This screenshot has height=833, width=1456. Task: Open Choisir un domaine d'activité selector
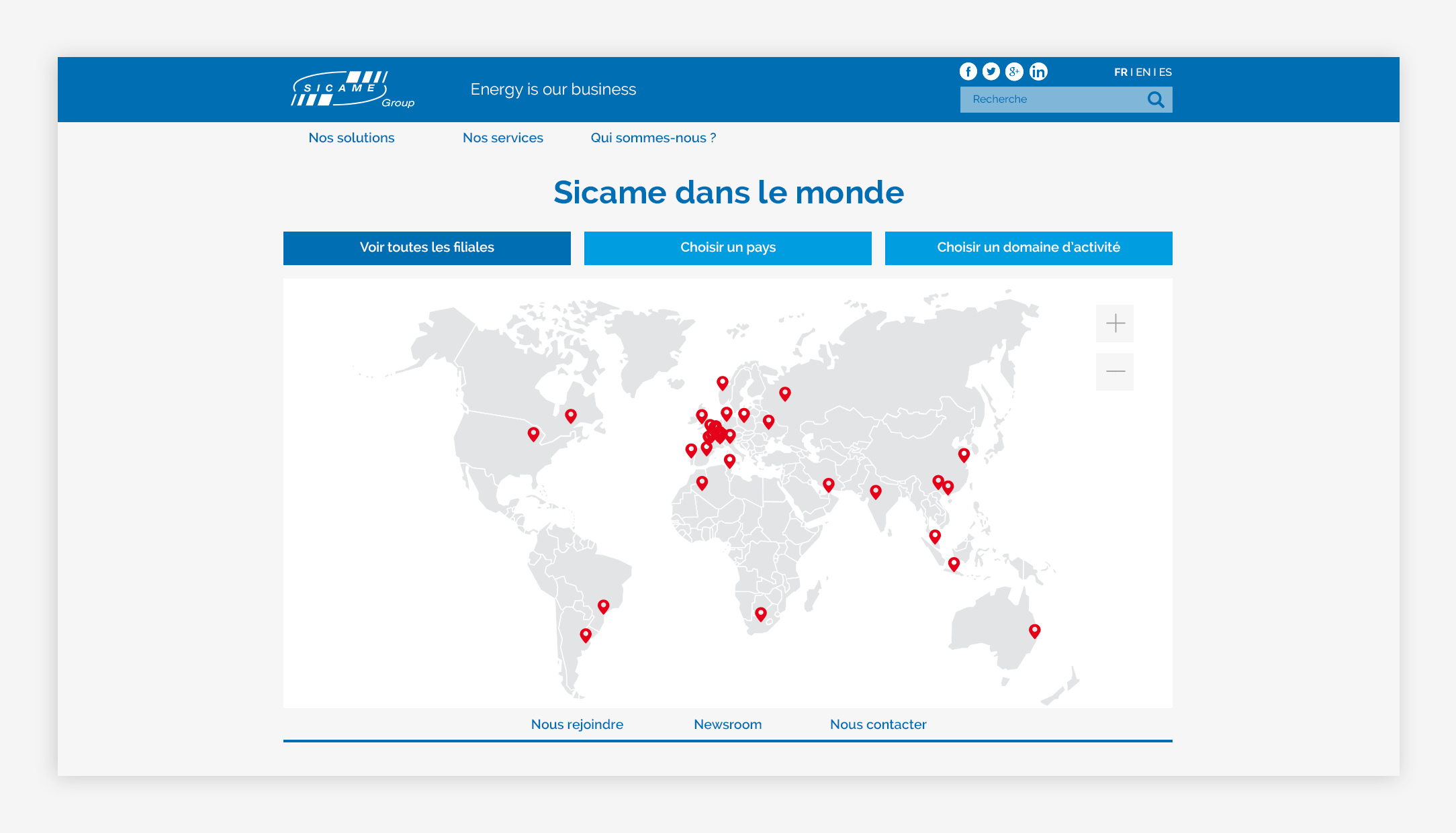[x=1029, y=248]
